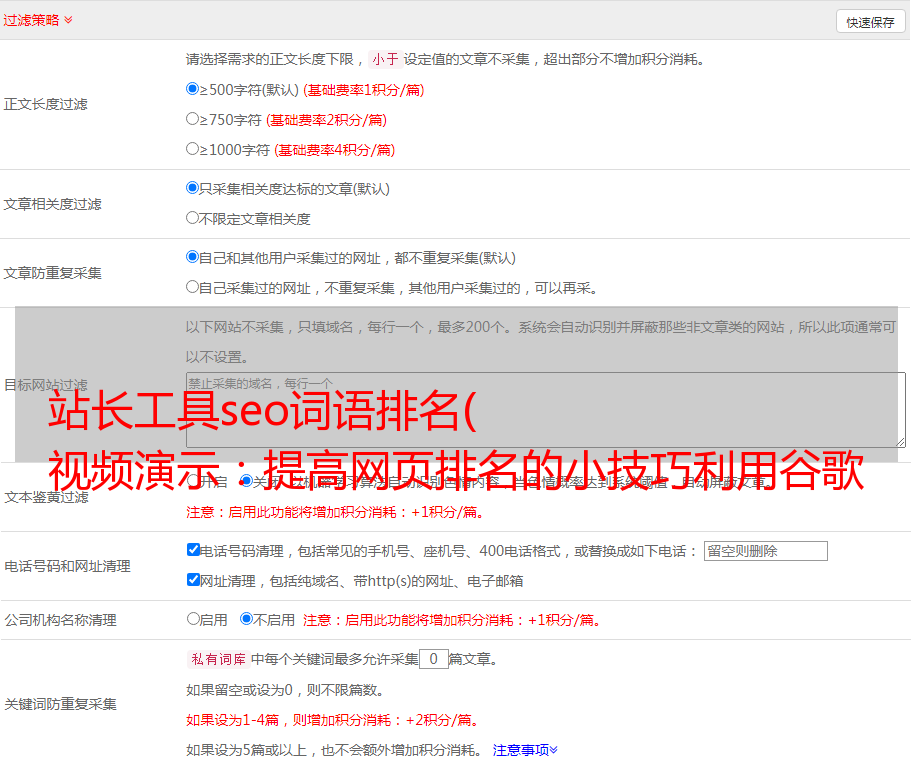This screenshot has width=912, height=768.
Task: Select 关闭 for 文本鉴黄过滤
Action: point(247,481)
